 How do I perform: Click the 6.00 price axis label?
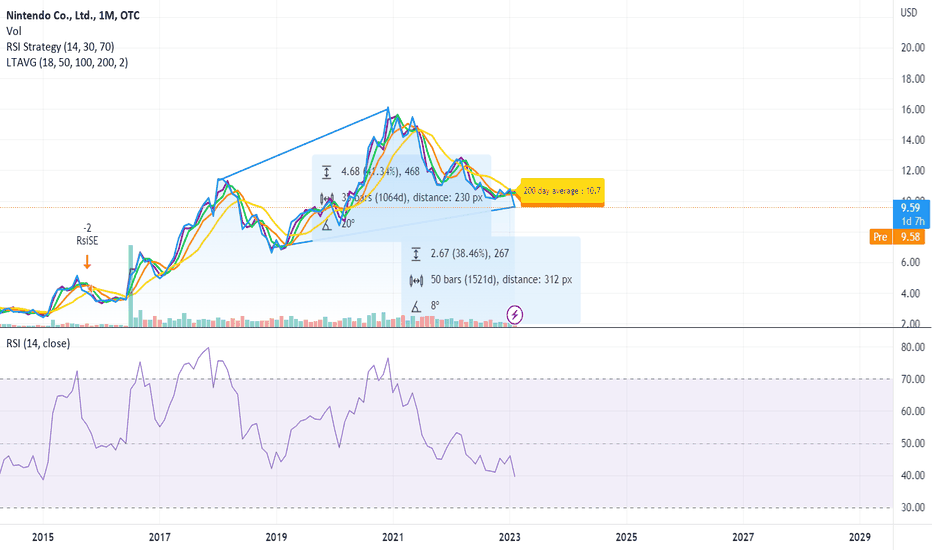(913, 263)
